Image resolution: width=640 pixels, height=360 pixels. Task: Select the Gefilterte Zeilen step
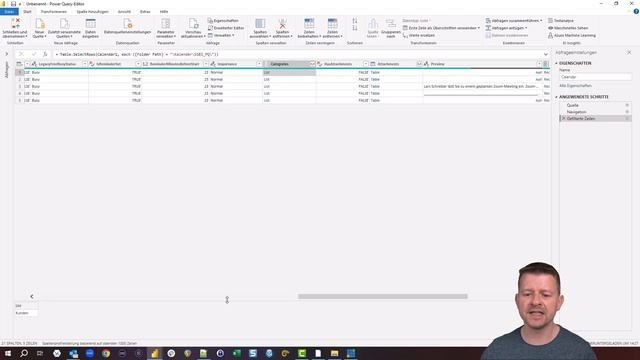pos(595,118)
